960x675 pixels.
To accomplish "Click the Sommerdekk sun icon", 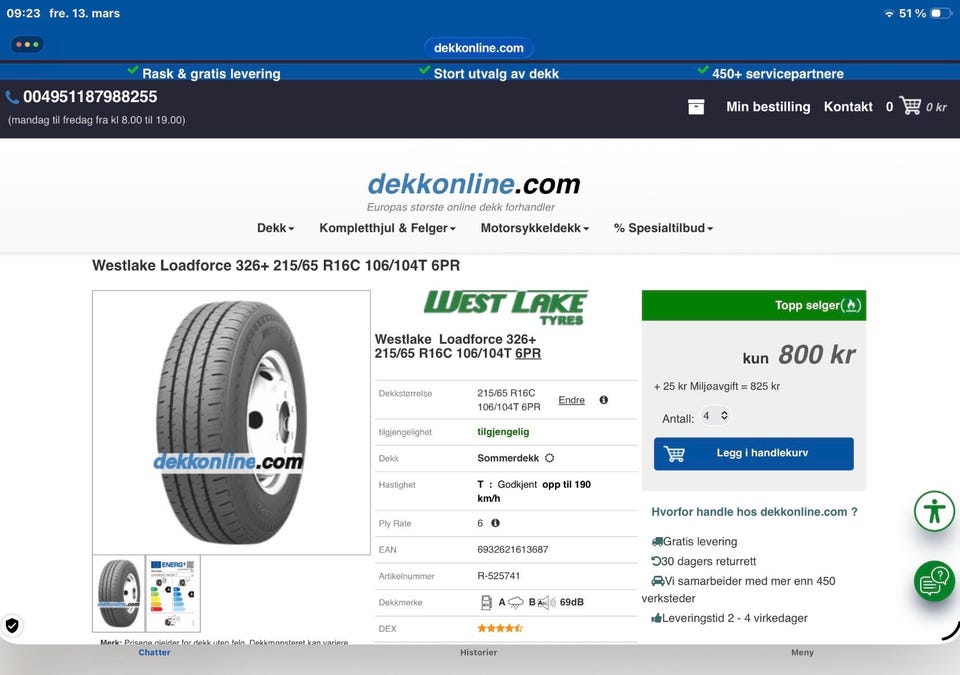I will pyautogui.click(x=549, y=458).
